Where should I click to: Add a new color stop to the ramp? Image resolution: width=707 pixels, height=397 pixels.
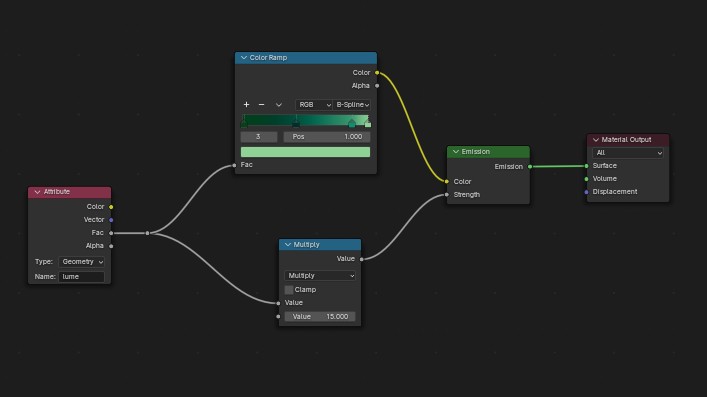pyautogui.click(x=246, y=105)
